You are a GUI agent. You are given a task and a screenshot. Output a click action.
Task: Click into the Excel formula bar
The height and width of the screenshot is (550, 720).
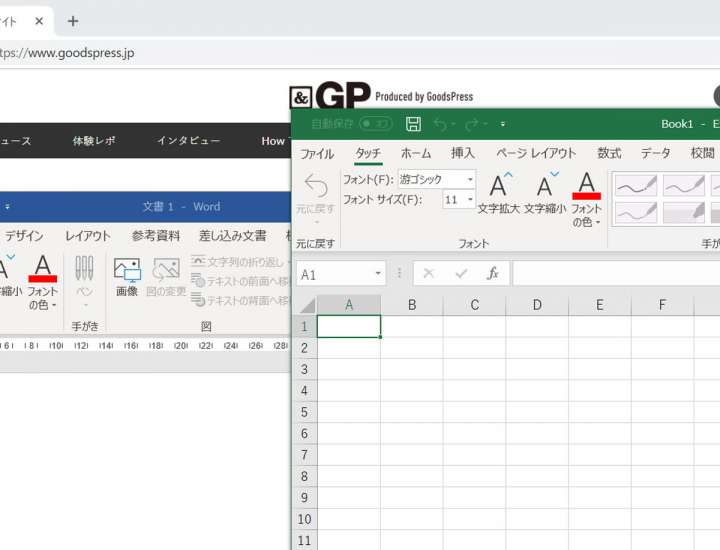616,274
